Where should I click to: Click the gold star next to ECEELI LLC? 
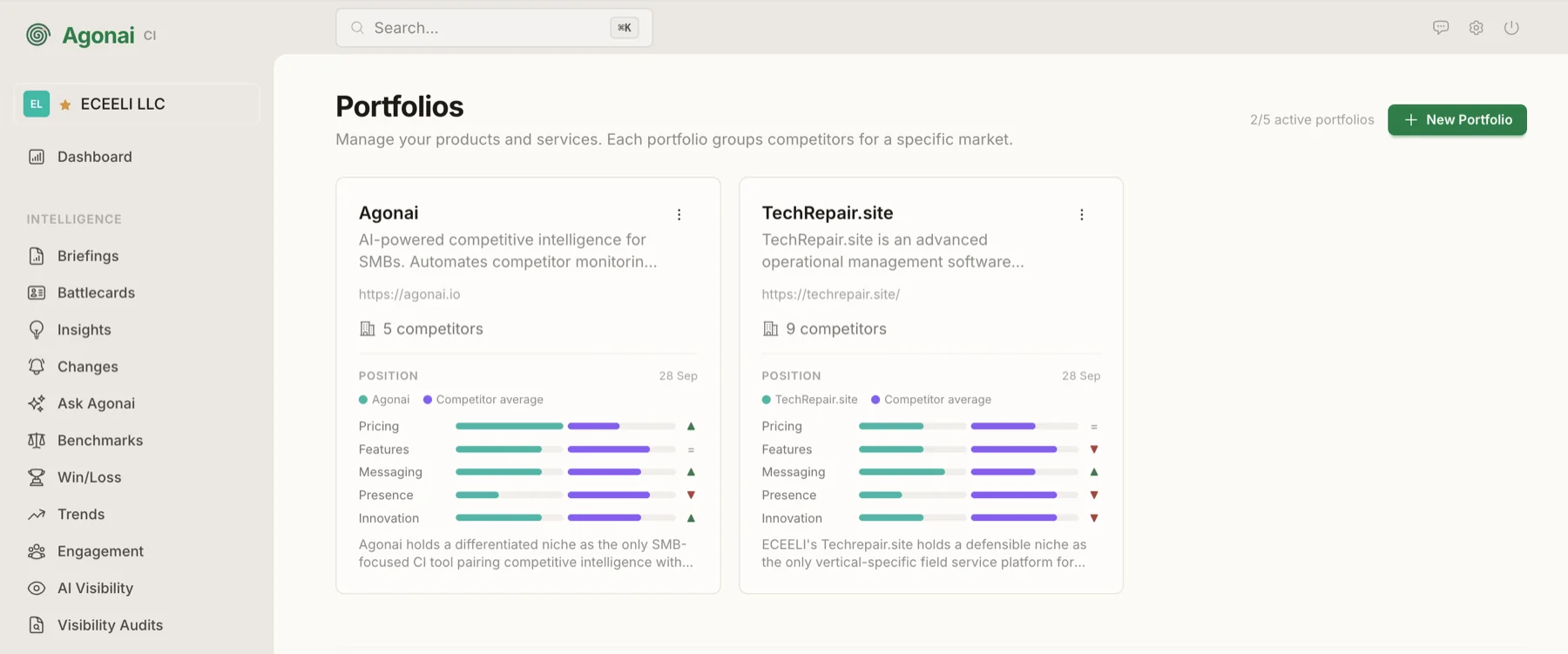(x=65, y=105)
